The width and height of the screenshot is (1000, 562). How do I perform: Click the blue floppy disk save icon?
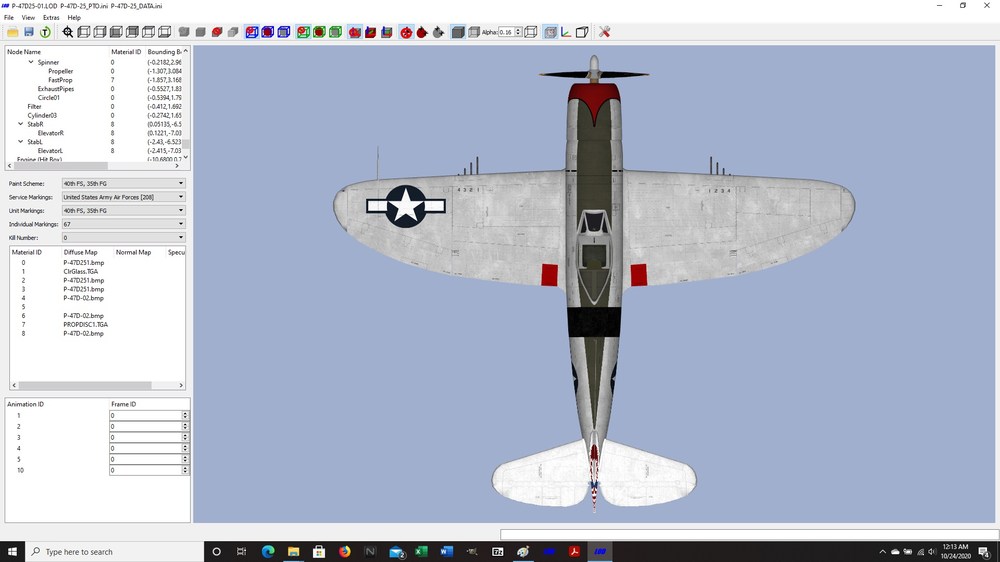point(29,32)
